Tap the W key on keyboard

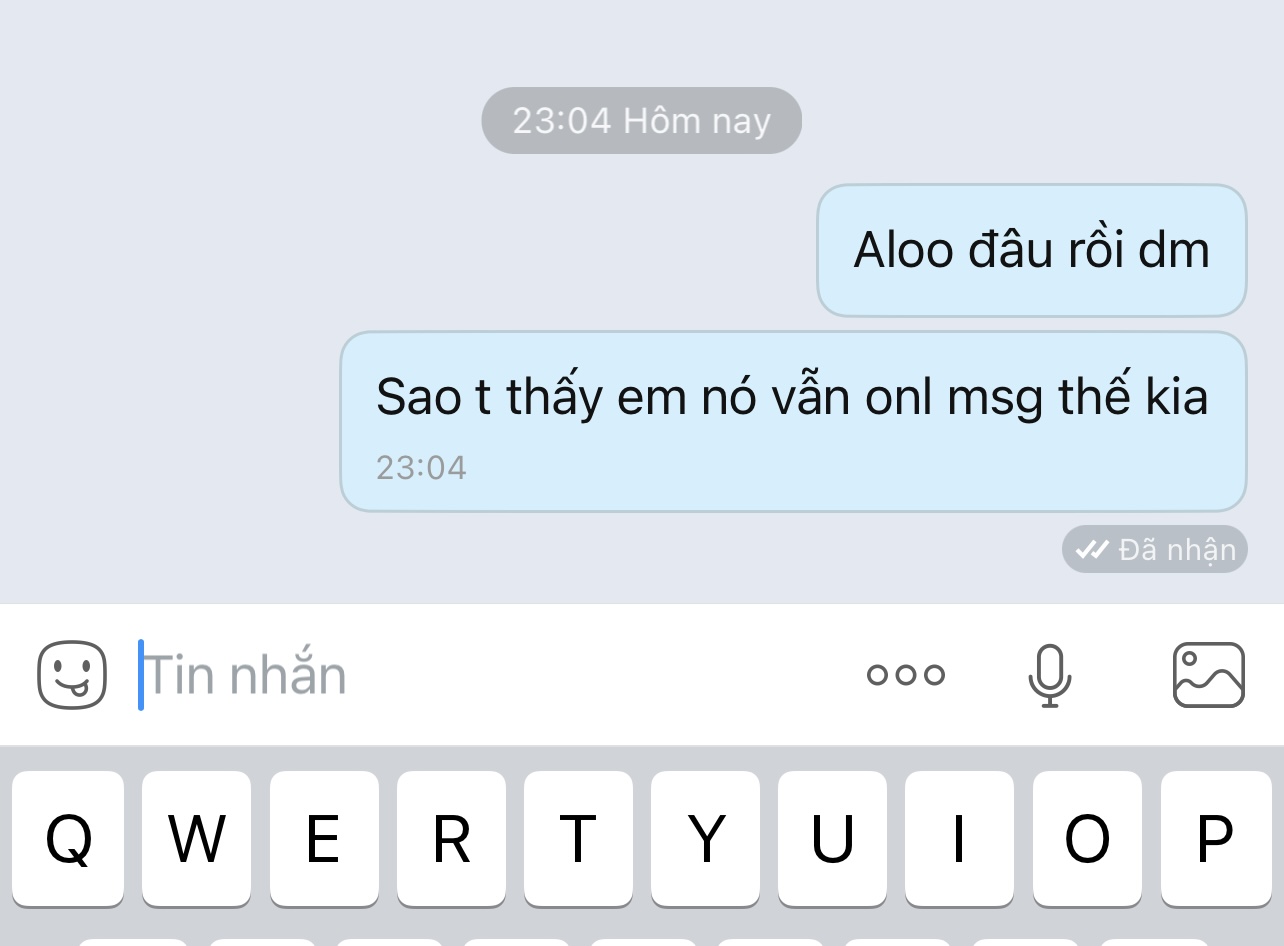196,838
